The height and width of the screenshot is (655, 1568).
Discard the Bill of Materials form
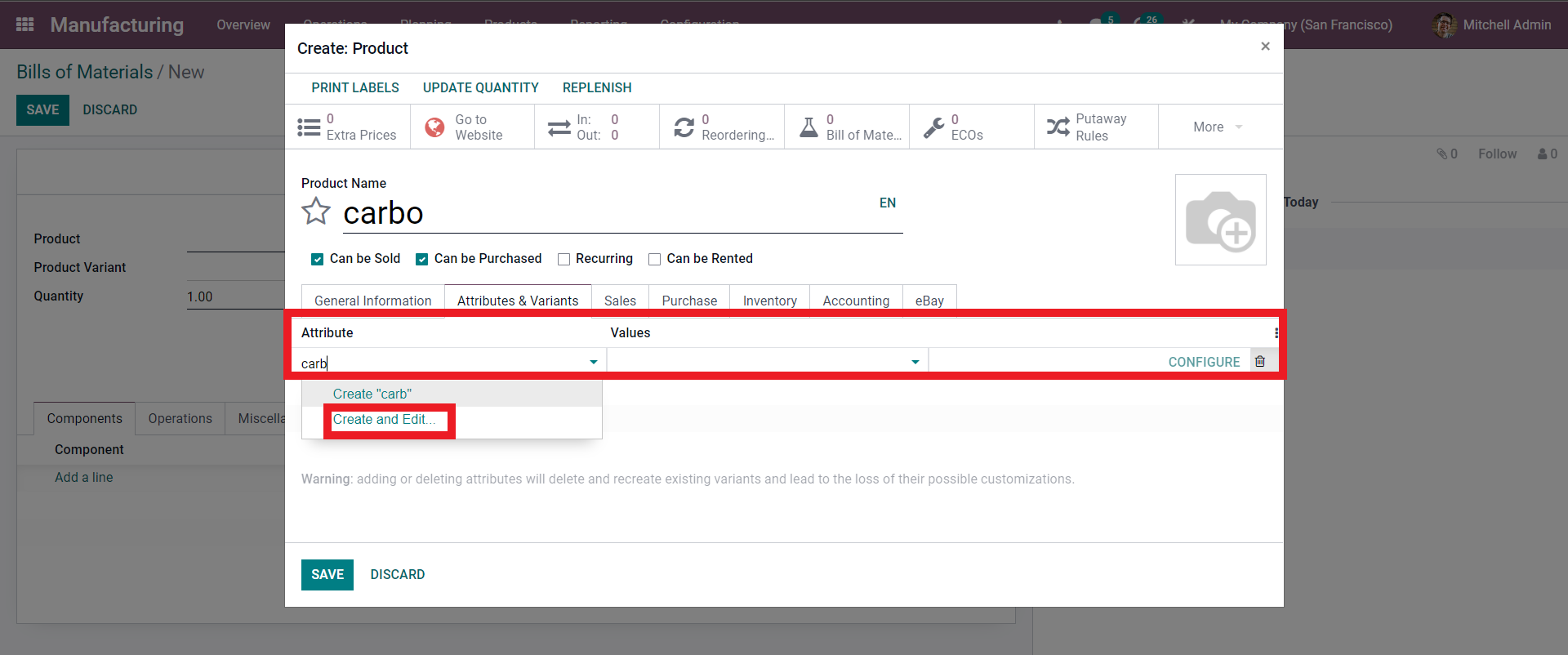(109, 110)
